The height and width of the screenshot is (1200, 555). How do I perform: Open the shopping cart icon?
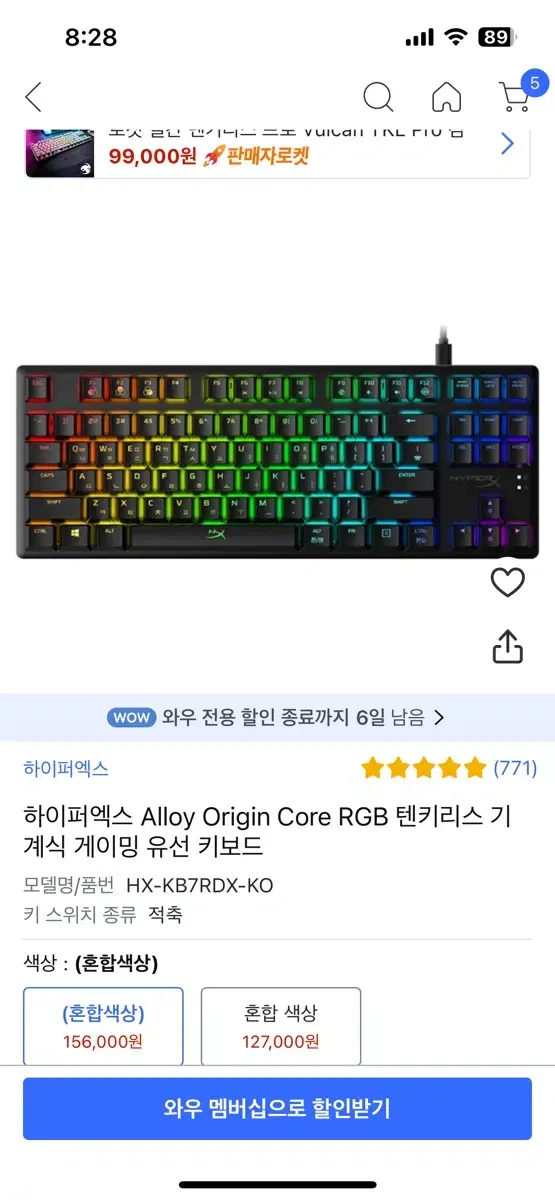(x=514, y=98)
